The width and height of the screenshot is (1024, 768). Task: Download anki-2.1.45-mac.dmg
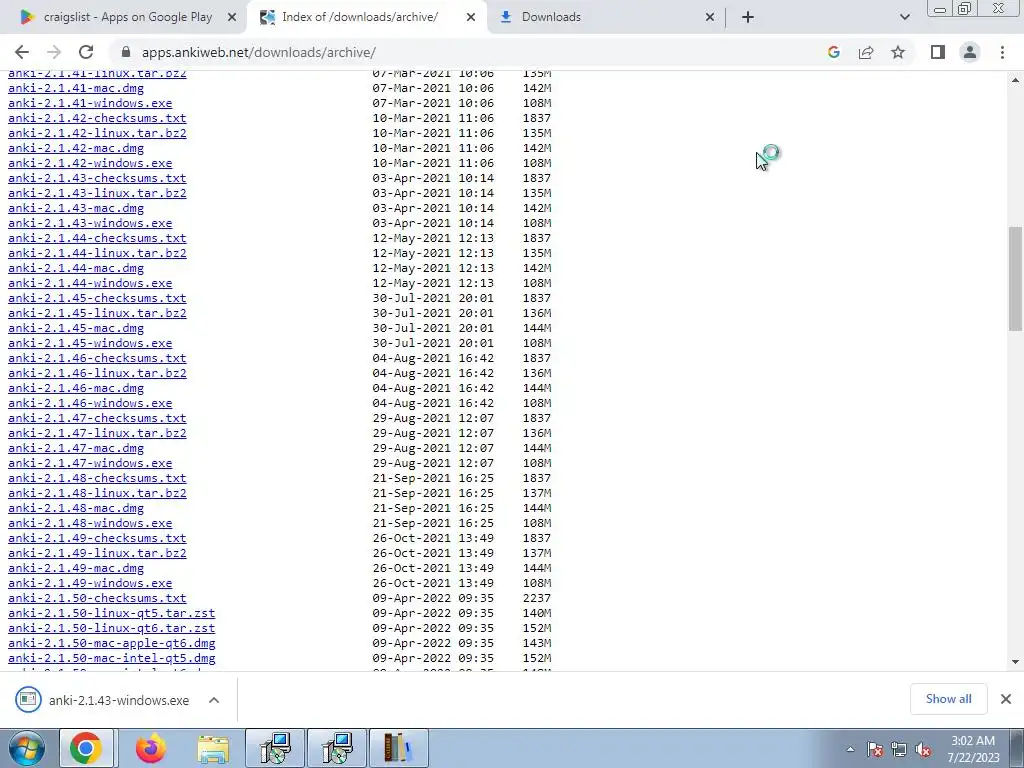click(76, 328)
